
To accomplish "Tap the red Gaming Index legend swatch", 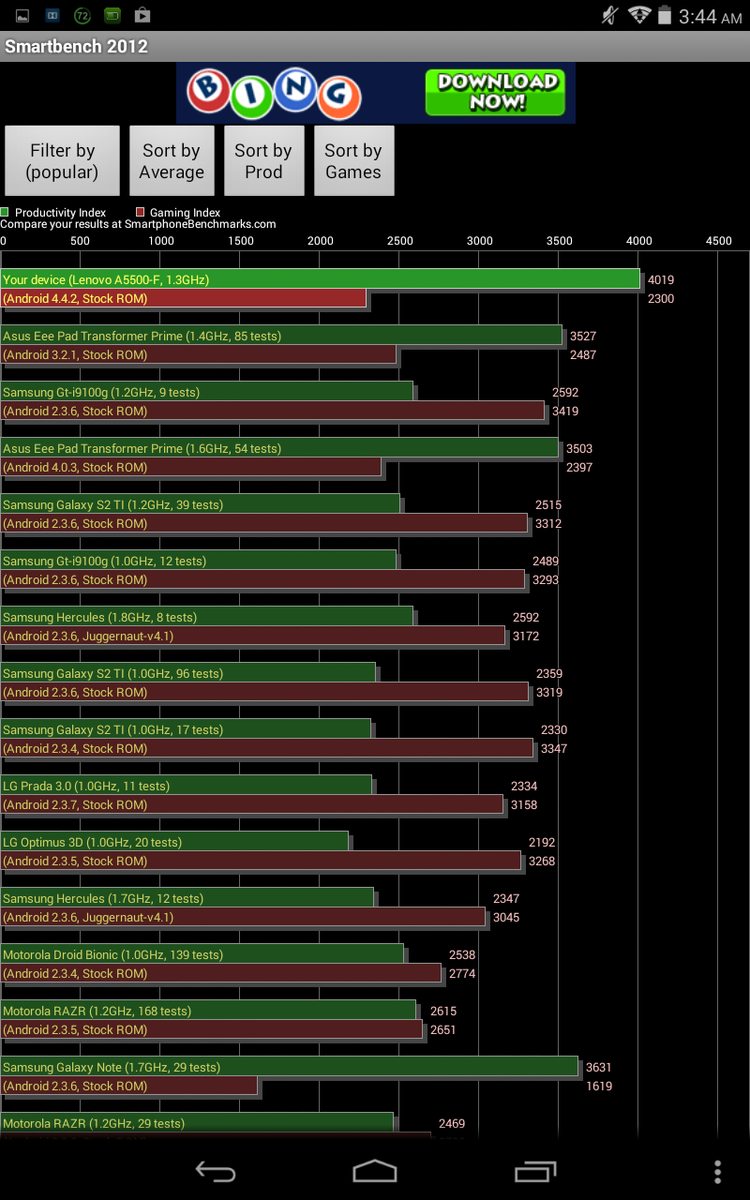I will pyautogui.click(x=141, y=212).
